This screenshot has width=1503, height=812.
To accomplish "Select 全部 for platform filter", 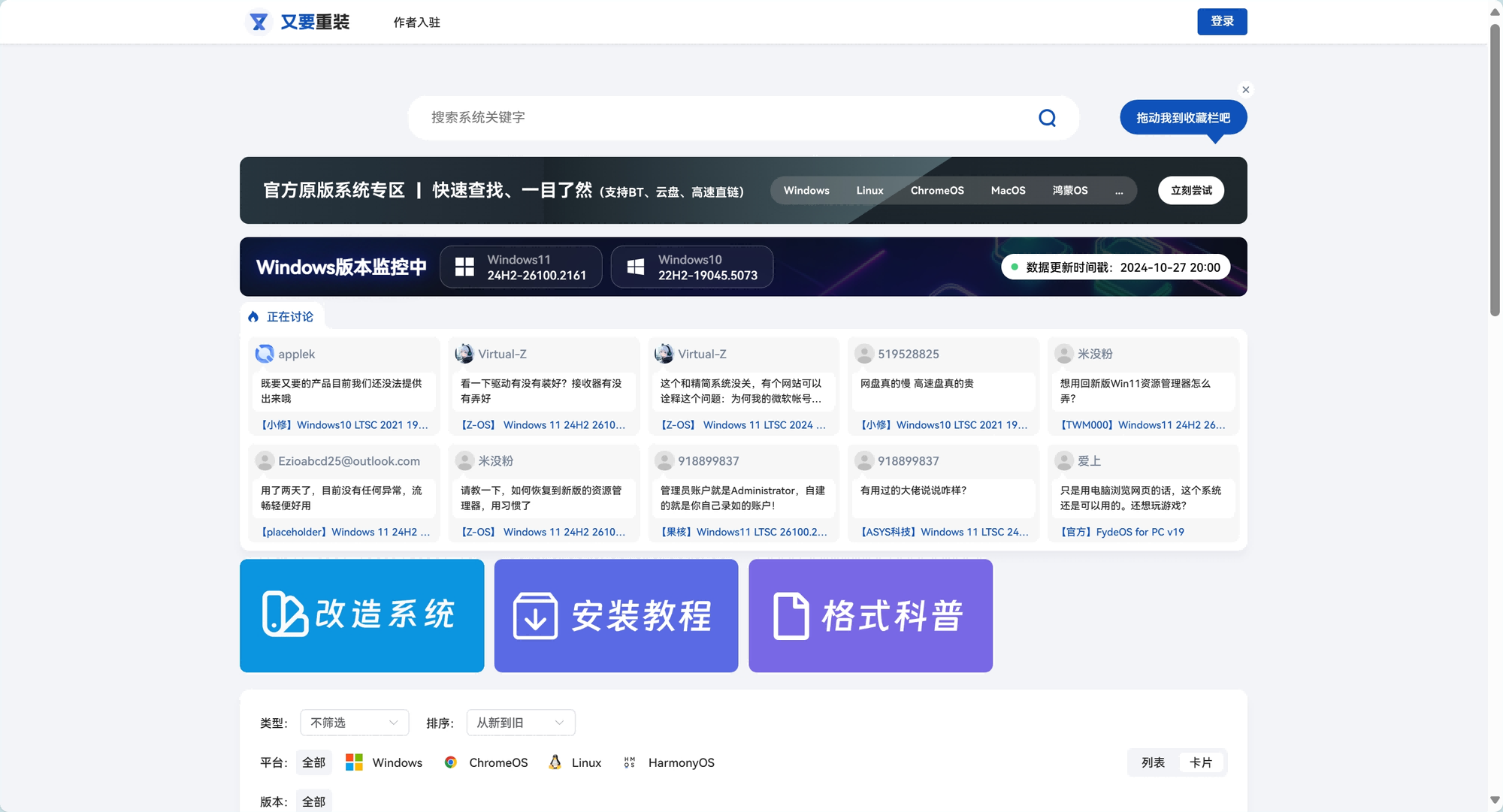I will point(313,762).
